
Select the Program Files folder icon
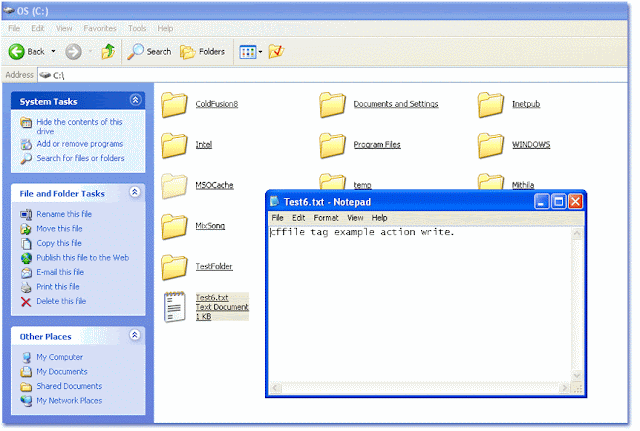pos(333,145)
